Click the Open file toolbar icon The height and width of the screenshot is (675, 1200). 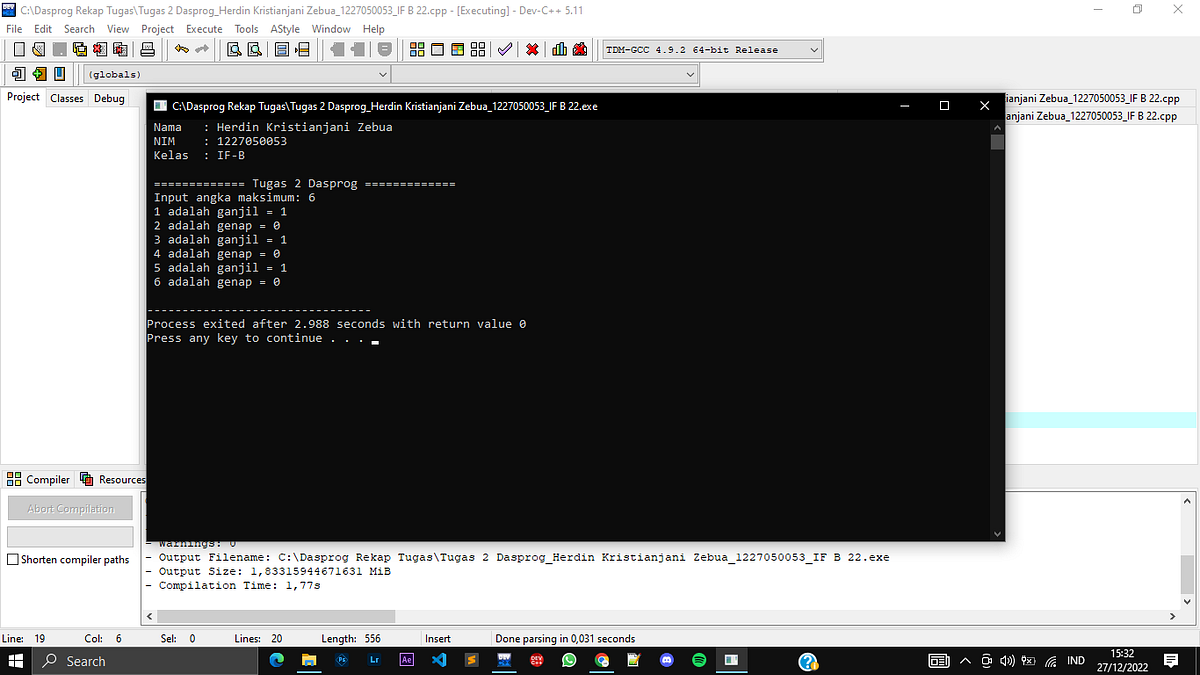(37, 49)
